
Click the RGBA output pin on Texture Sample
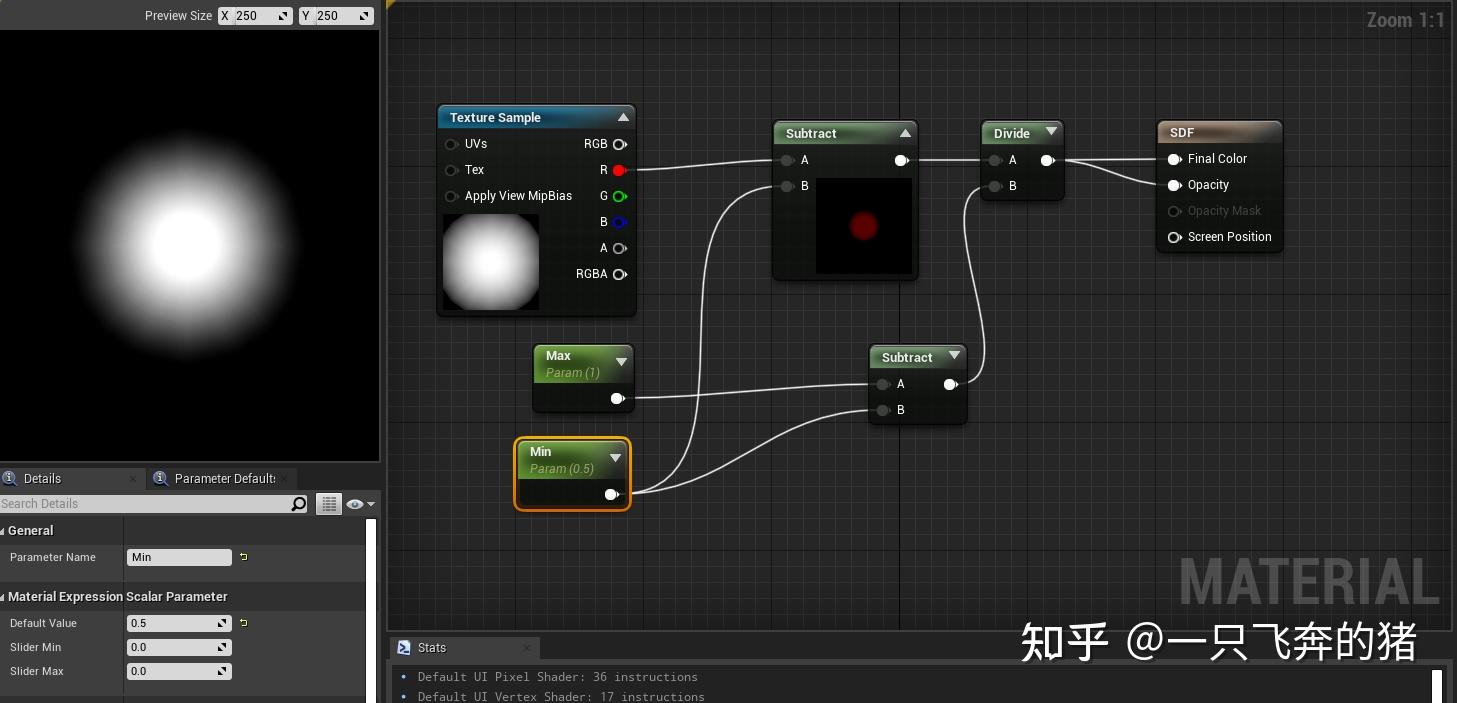click(x=619, y=274)
